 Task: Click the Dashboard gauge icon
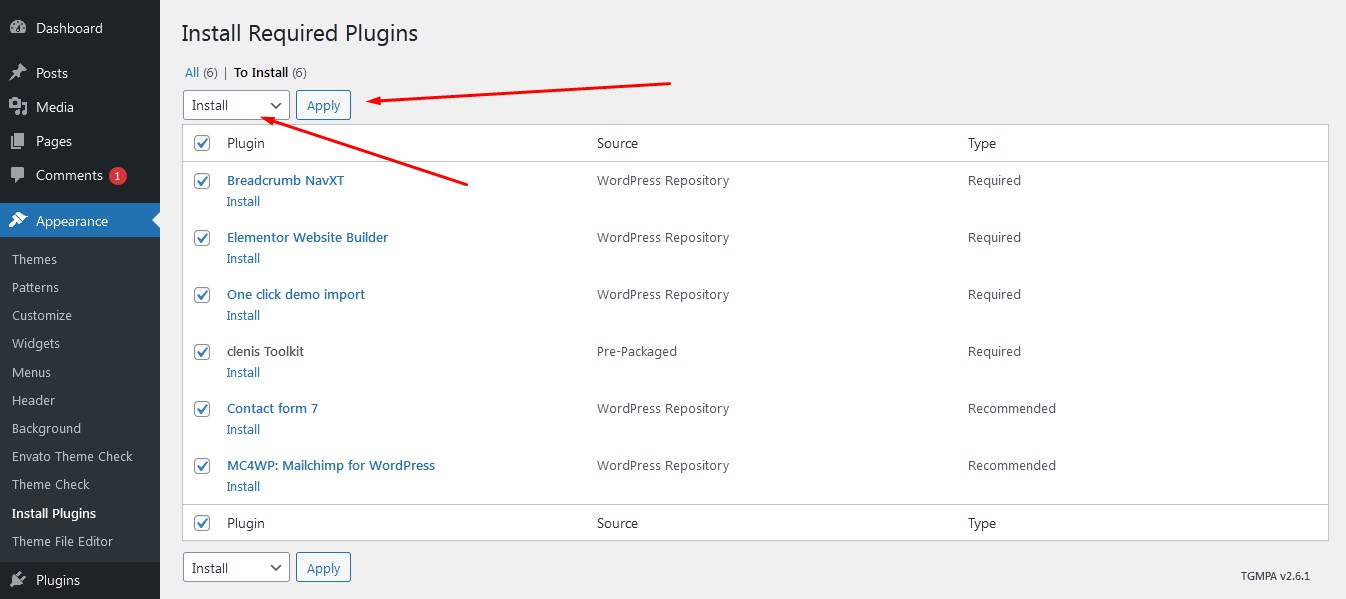(17, 28)
